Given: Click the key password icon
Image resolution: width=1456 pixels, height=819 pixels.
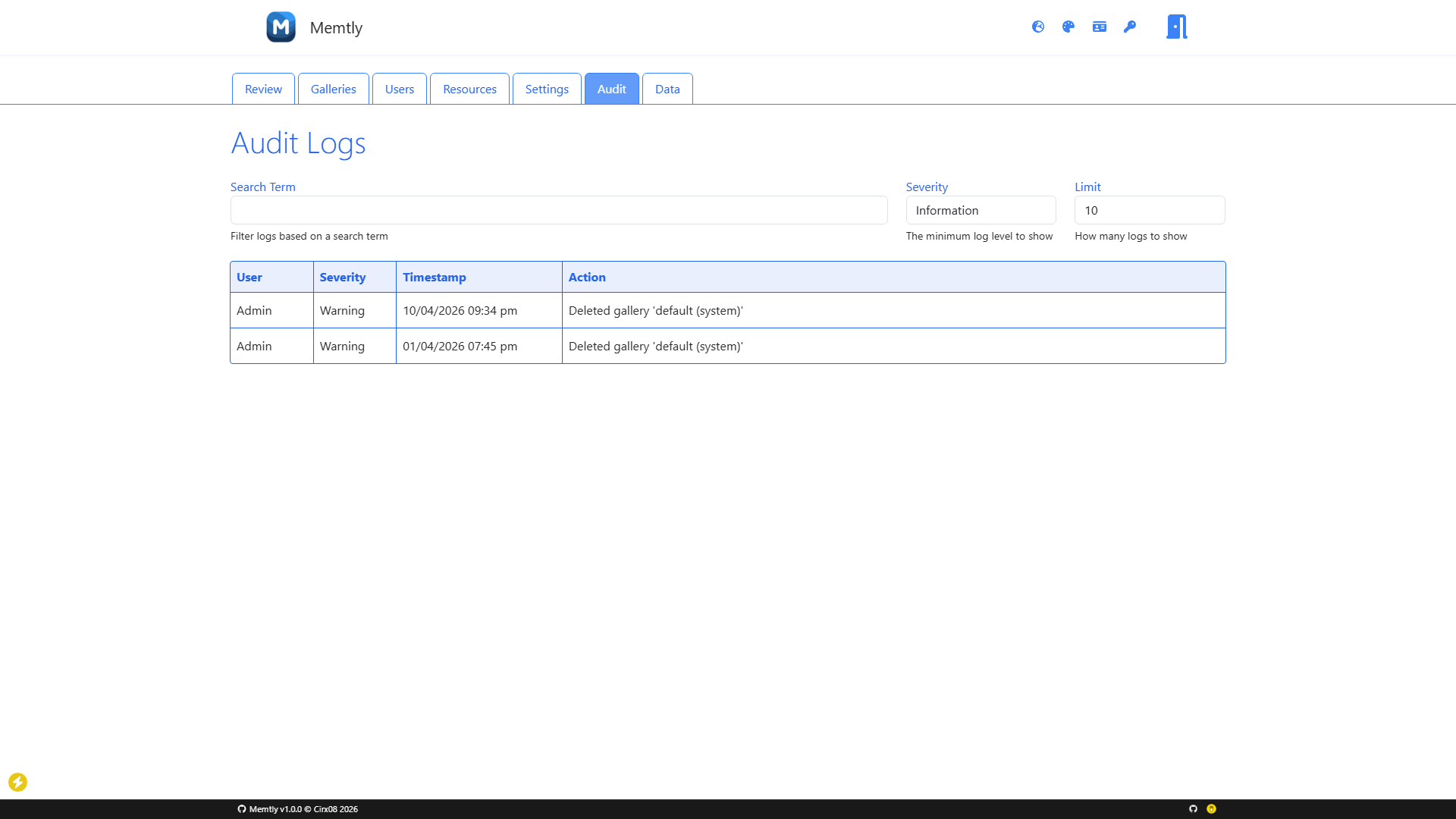Looking at the screenshot, I should (1130, 27).
